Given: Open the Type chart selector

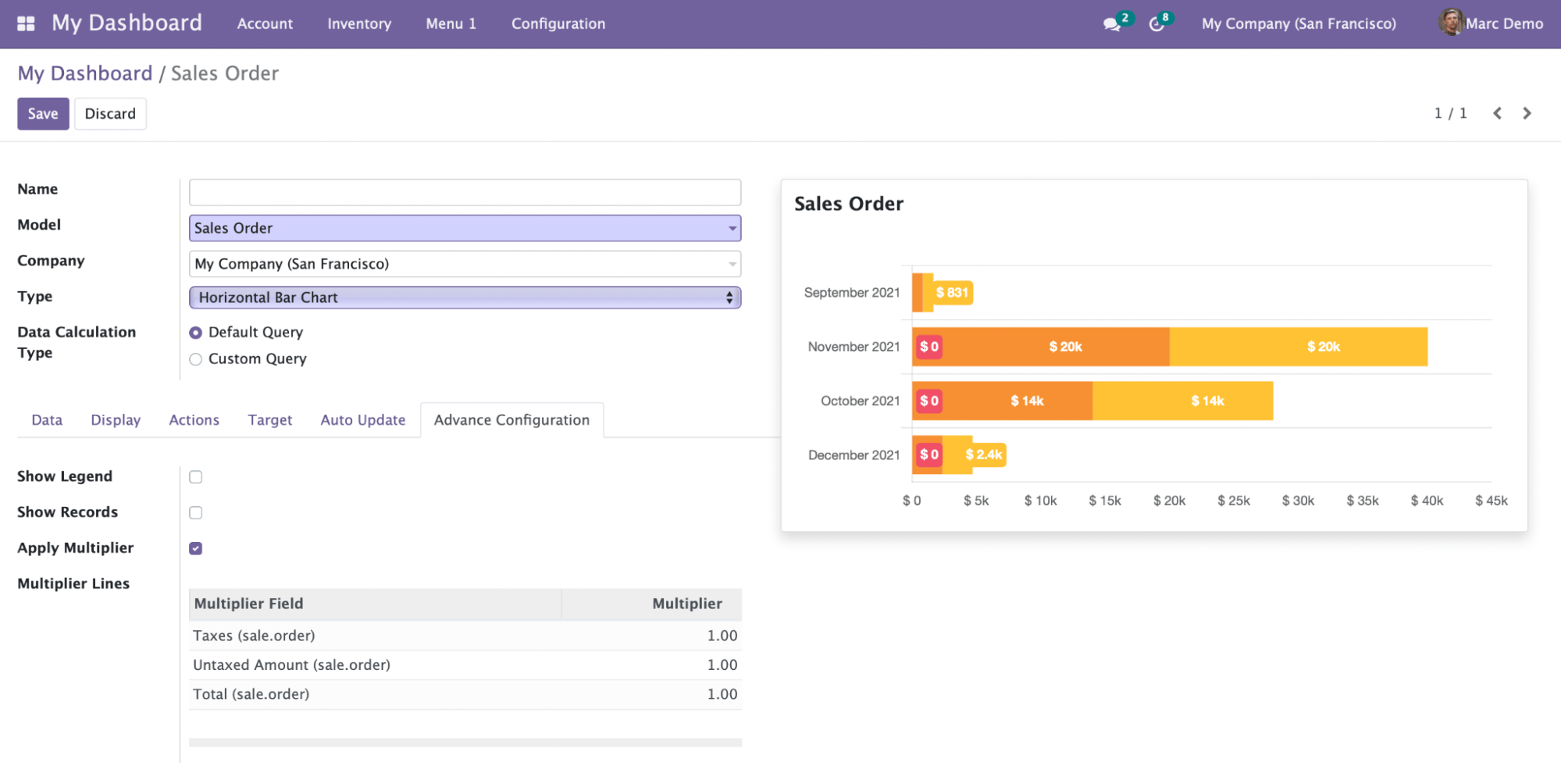Looking at the screenshot, I should pos(465,298).
